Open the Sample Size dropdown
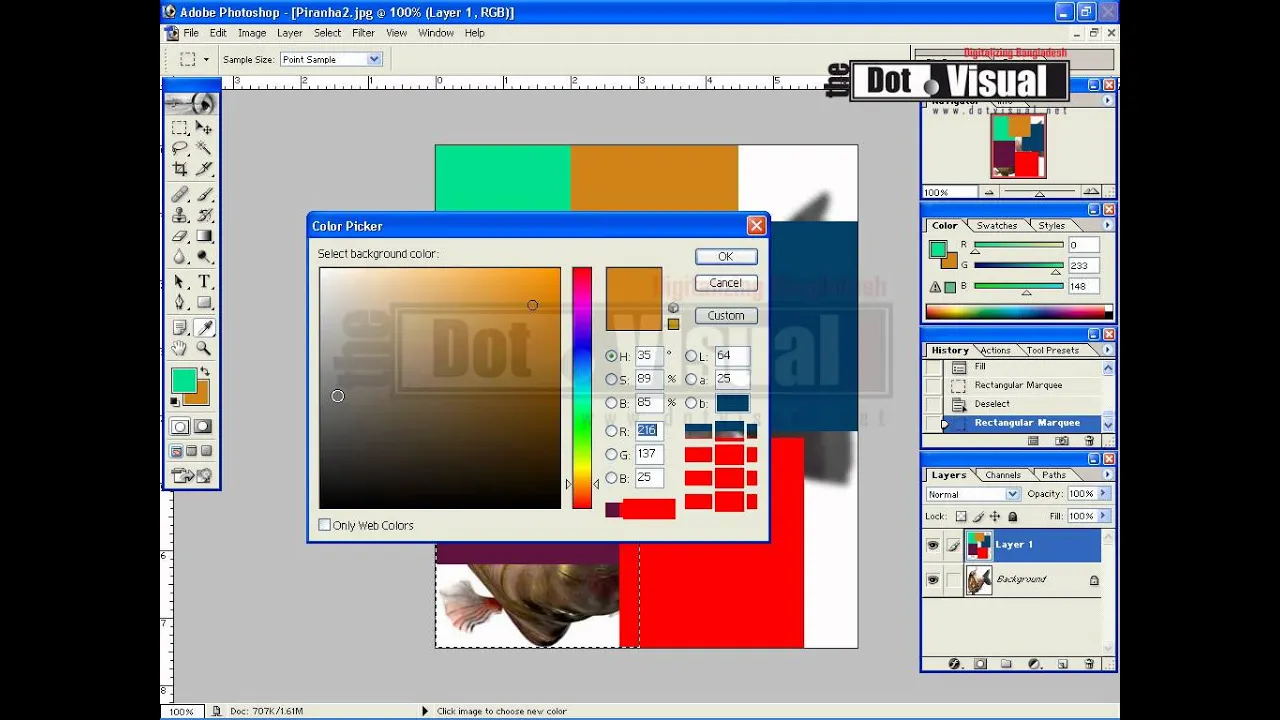Image resolution: width=1280 pixels, height=720 pixels. pos(374,59)
